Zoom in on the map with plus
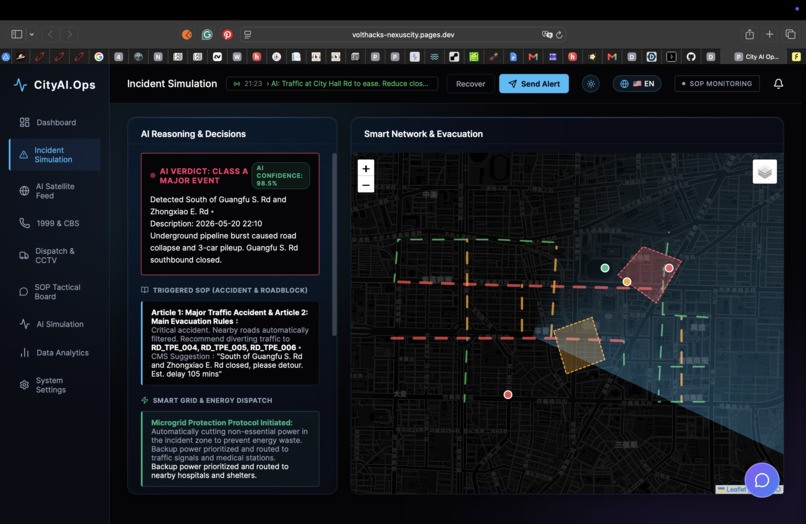This screenshot has width=806, height=524. click(365, 168)
